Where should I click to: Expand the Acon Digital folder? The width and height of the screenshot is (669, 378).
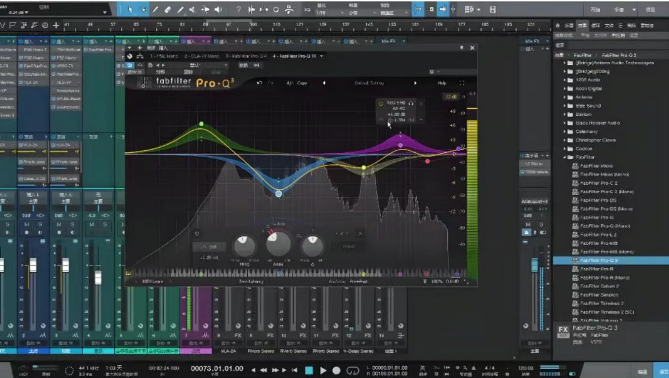click(564, 89)
